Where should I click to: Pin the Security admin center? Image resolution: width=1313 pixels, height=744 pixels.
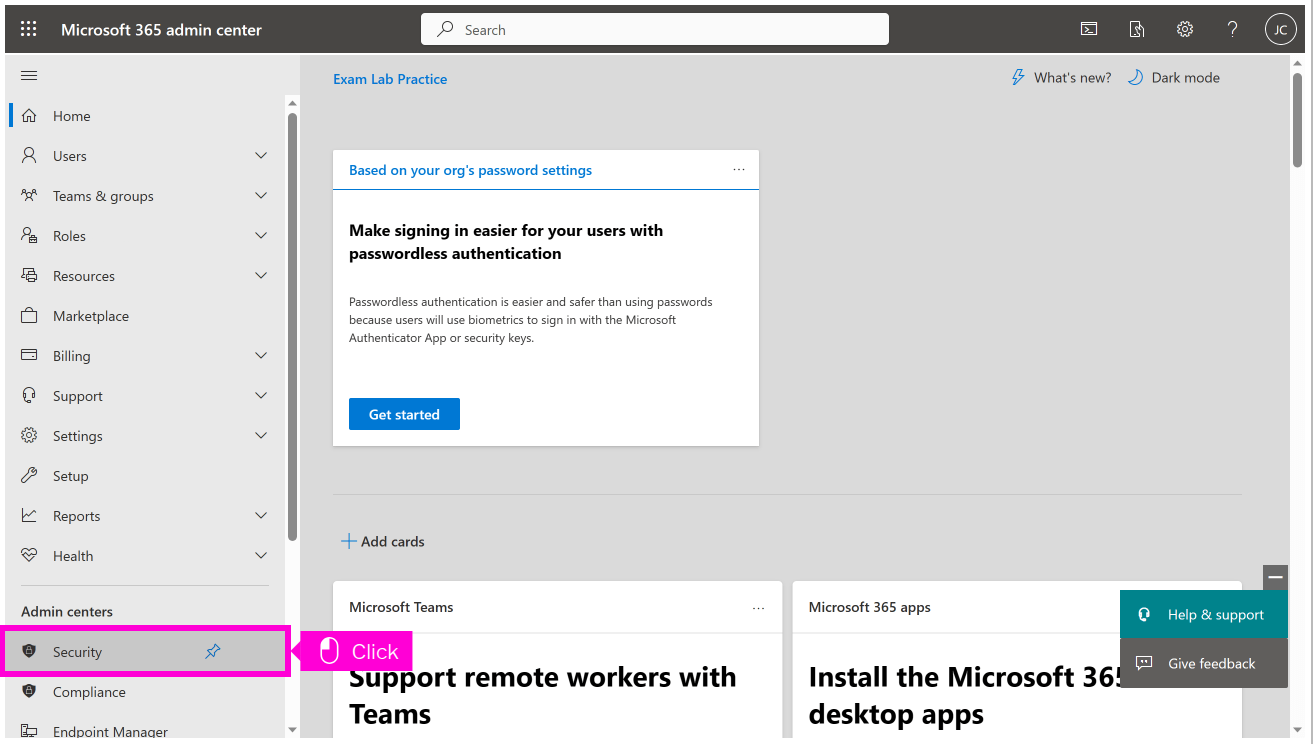click(213, 652)
